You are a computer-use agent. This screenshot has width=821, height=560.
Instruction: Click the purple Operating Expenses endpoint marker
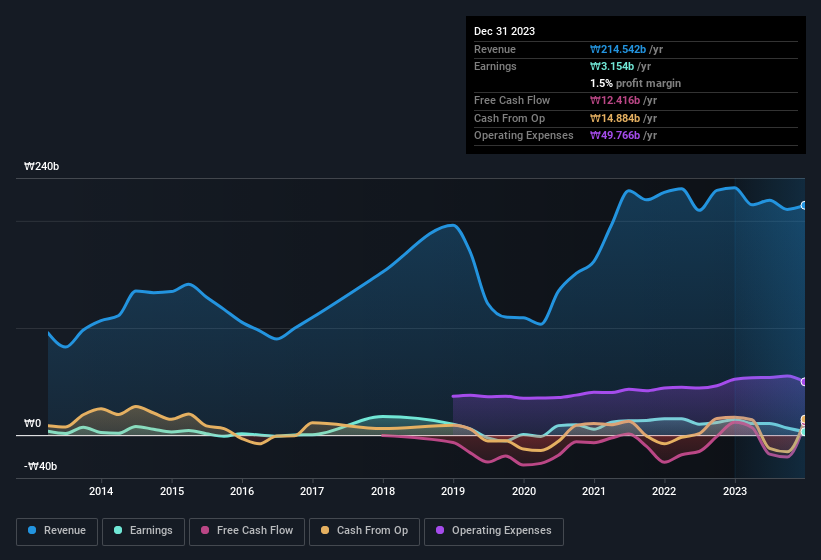coord(803,382)
